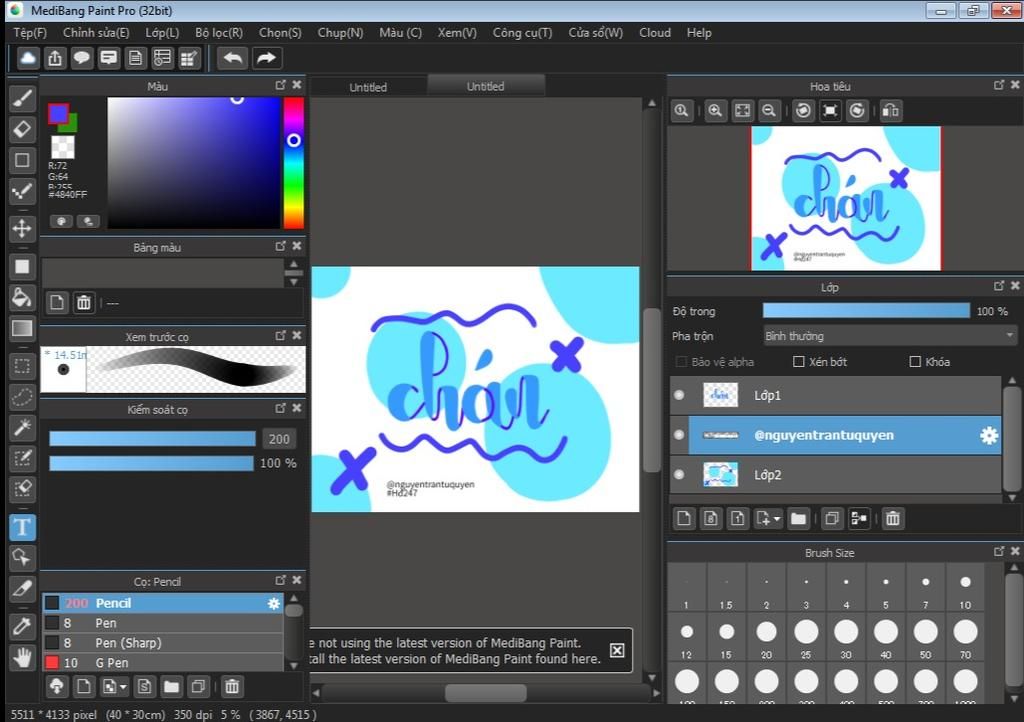The height and width of the screenshot is (722, 1024).
Task: Open the add brush dropdown arrow
Action: click(123, 687)
